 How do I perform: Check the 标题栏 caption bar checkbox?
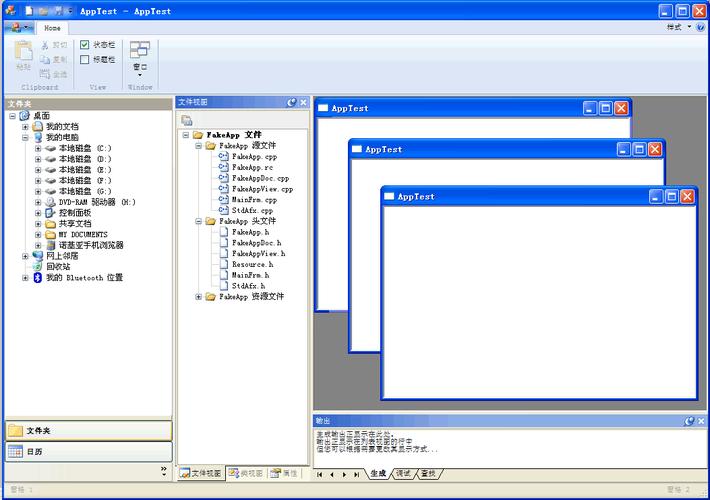click(84, 59)
